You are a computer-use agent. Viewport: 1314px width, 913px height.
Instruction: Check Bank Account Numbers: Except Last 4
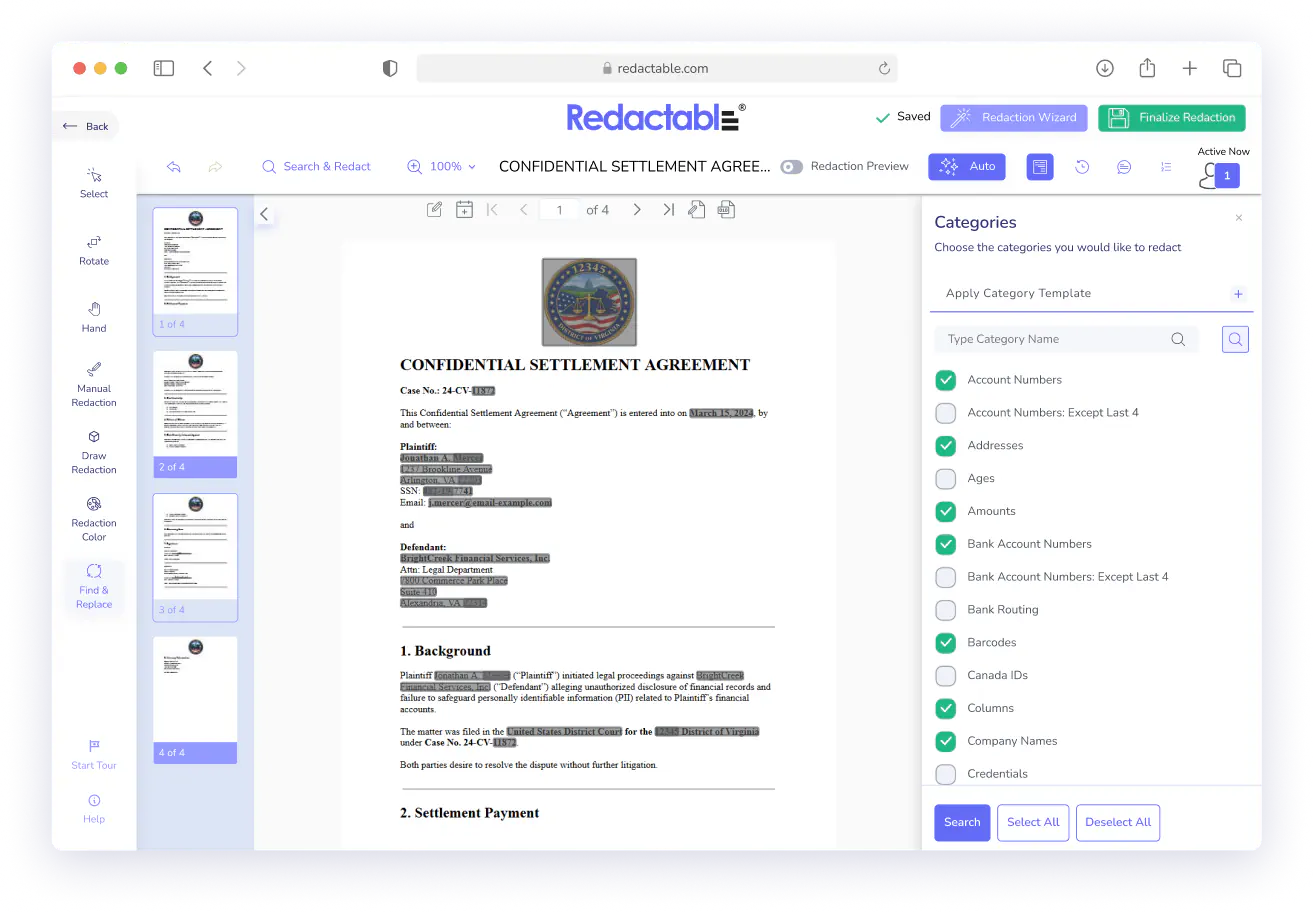coord(945,577)
